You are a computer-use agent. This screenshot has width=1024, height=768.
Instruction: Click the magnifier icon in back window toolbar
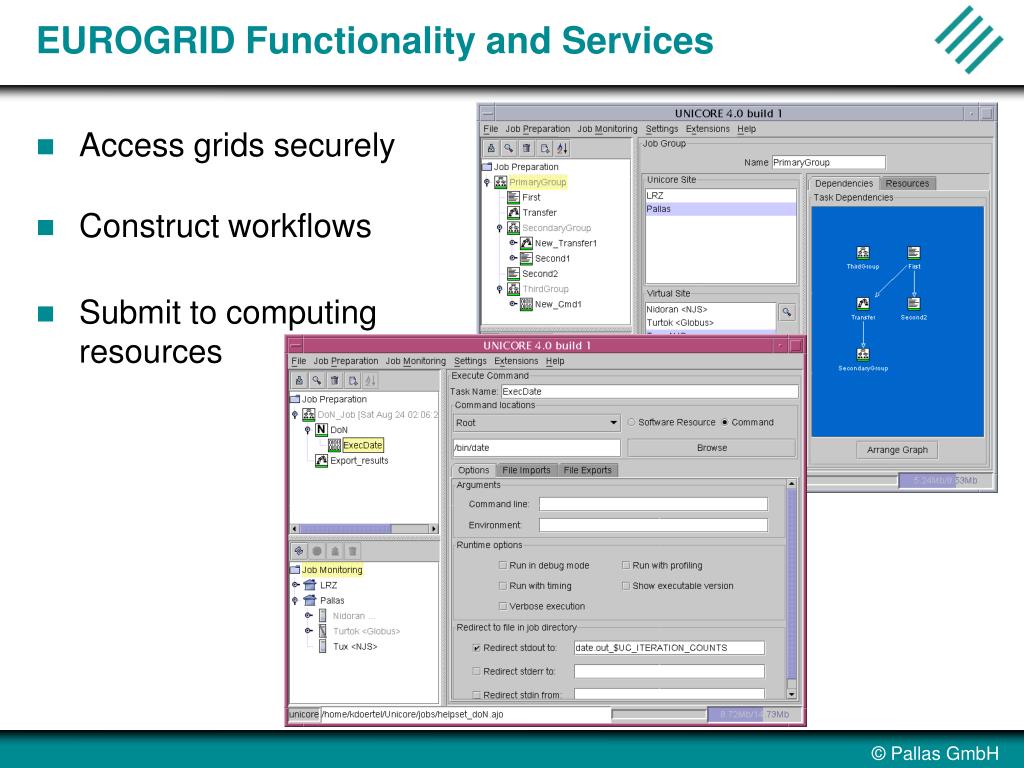(509, 148)
